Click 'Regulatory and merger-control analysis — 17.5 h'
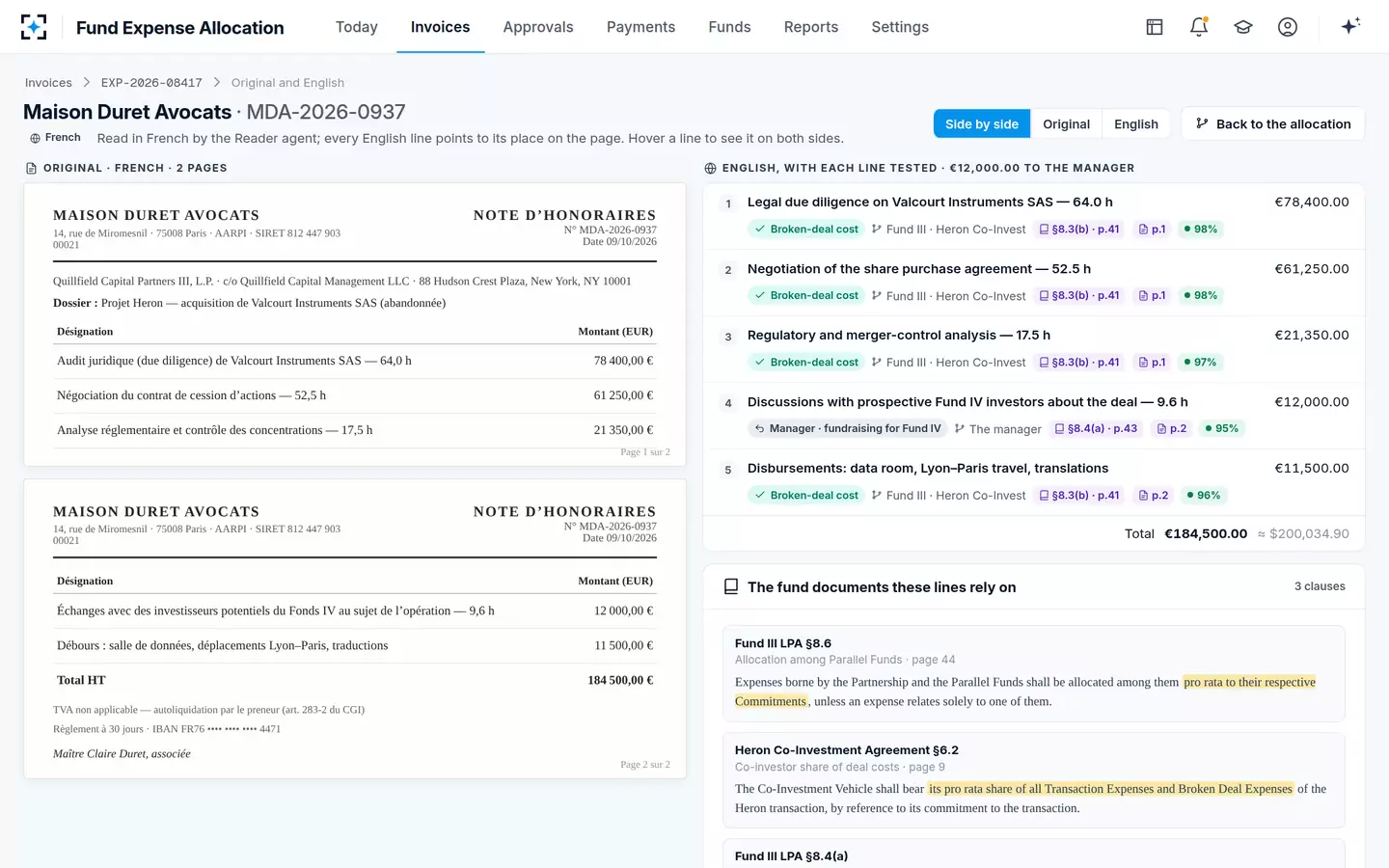 pos(899,335)
